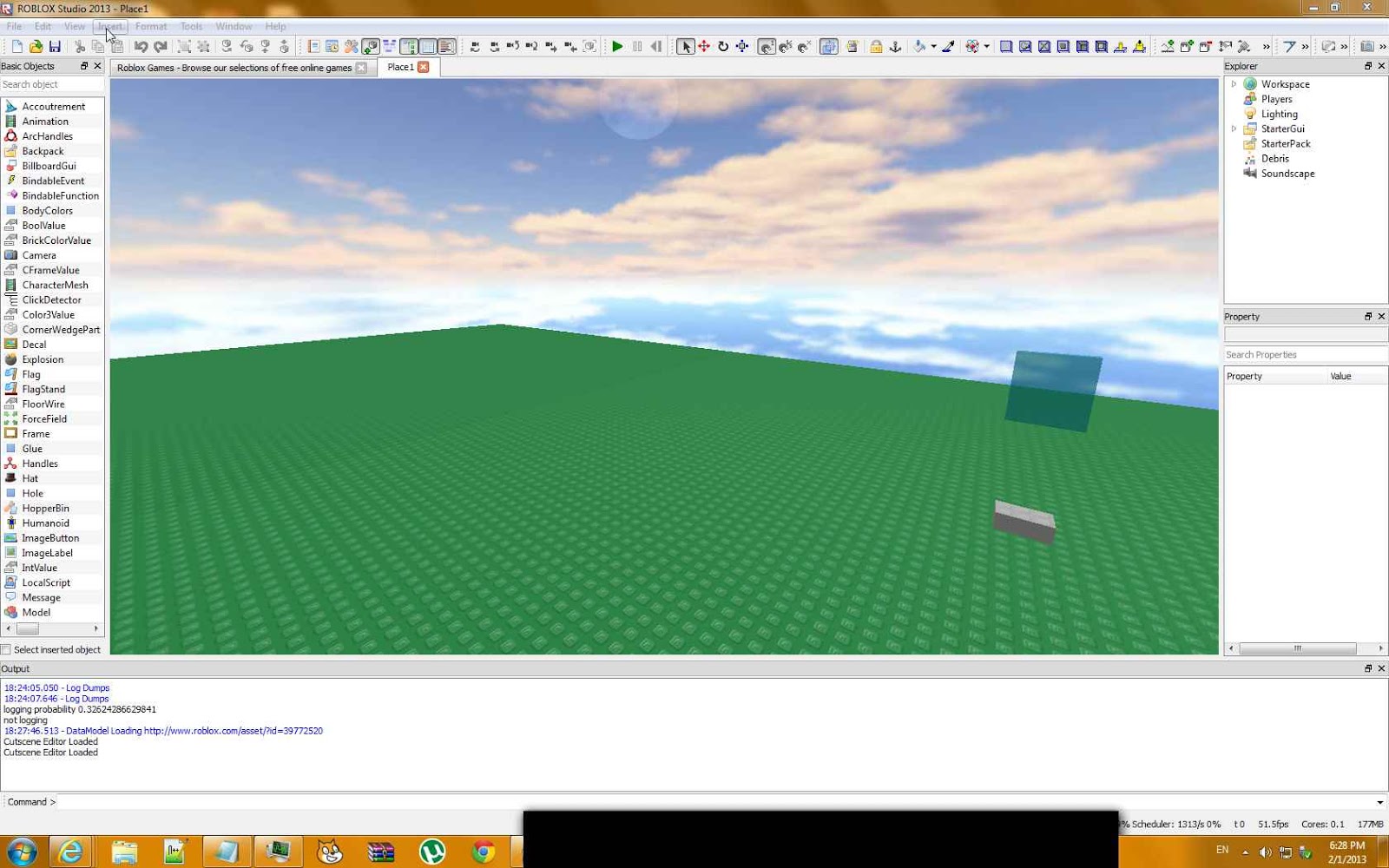Open the File menu
The height and width of the screenshot is (868, 1389).
click(x=15, y=26)
